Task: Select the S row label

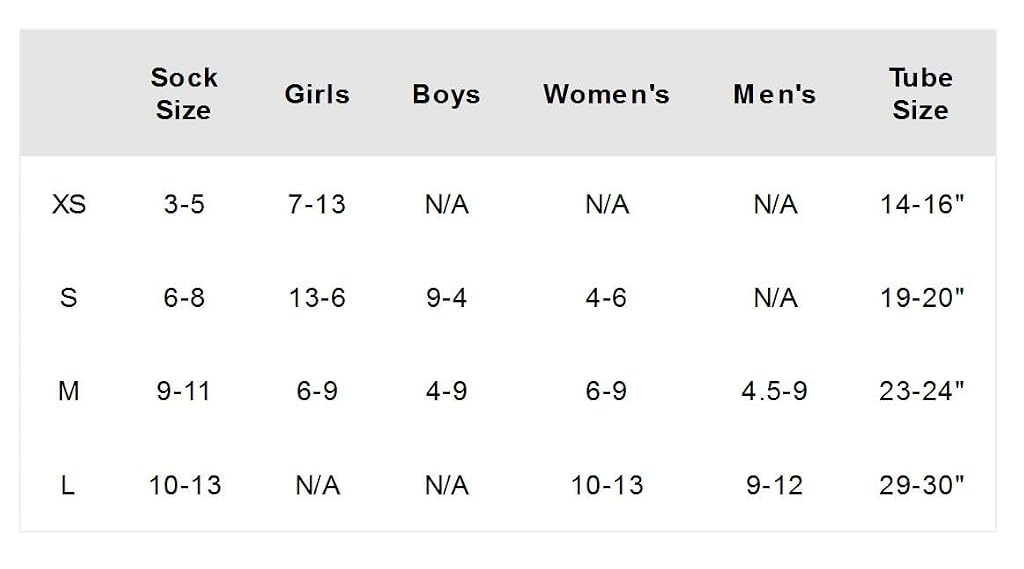Action: point(69,298)
